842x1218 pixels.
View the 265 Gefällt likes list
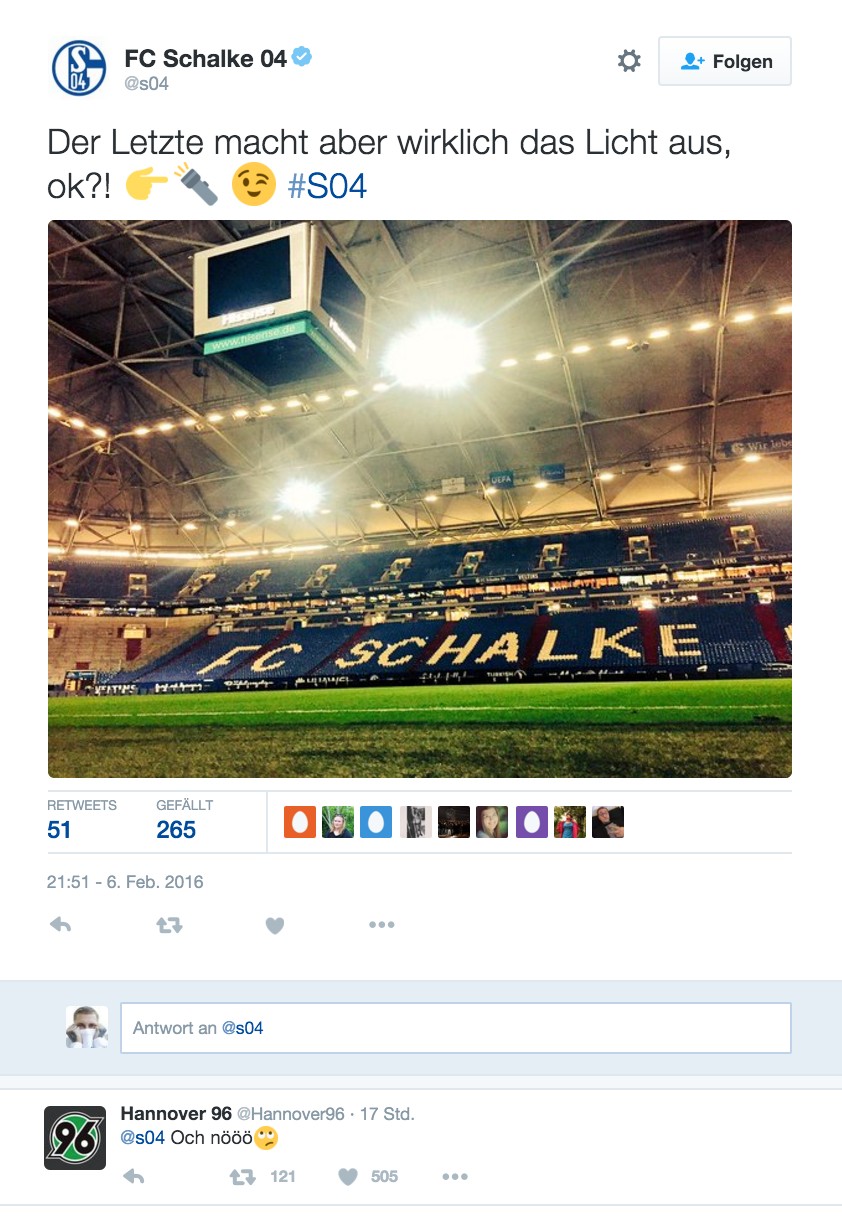click(x=176, y=829)
